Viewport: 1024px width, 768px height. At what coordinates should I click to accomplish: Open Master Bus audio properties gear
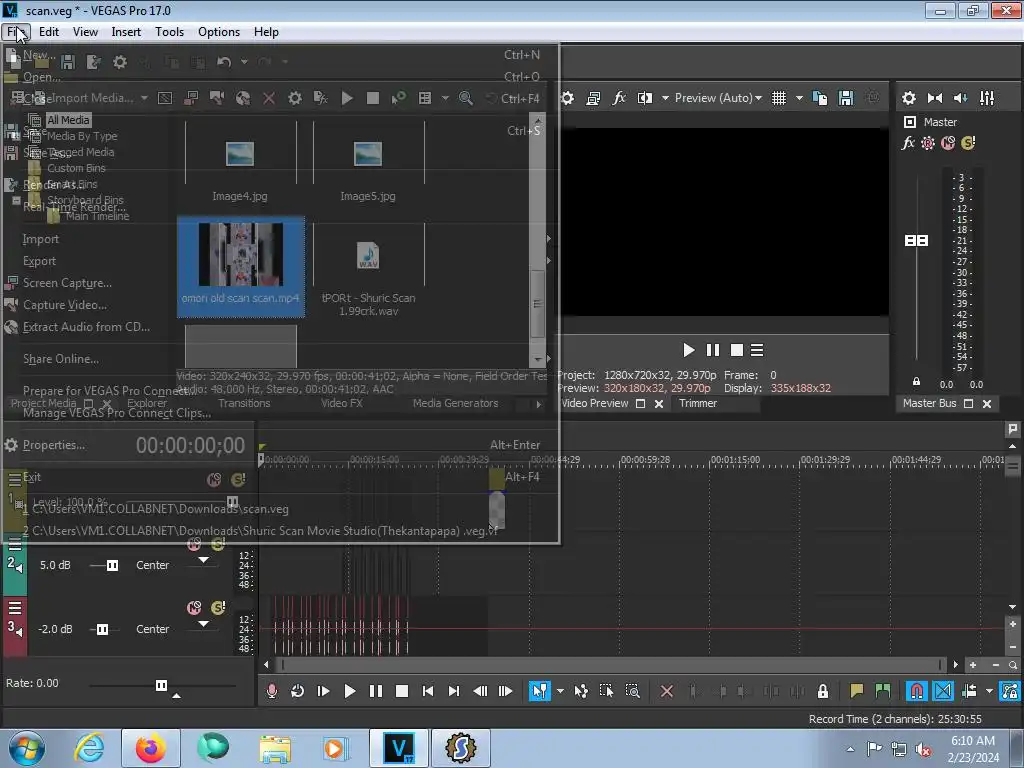[x=908, y=98]
